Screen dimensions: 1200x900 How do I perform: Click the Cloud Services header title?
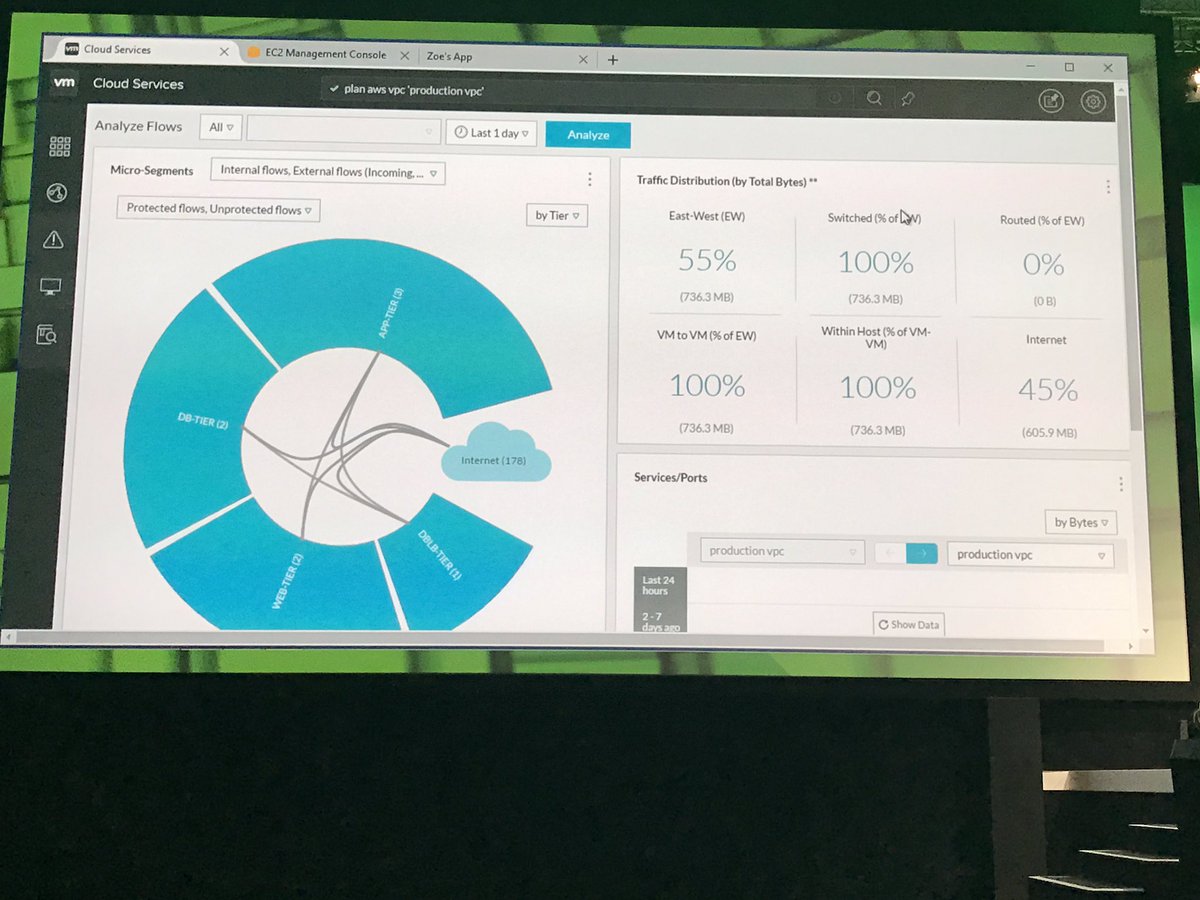[138, 84]
